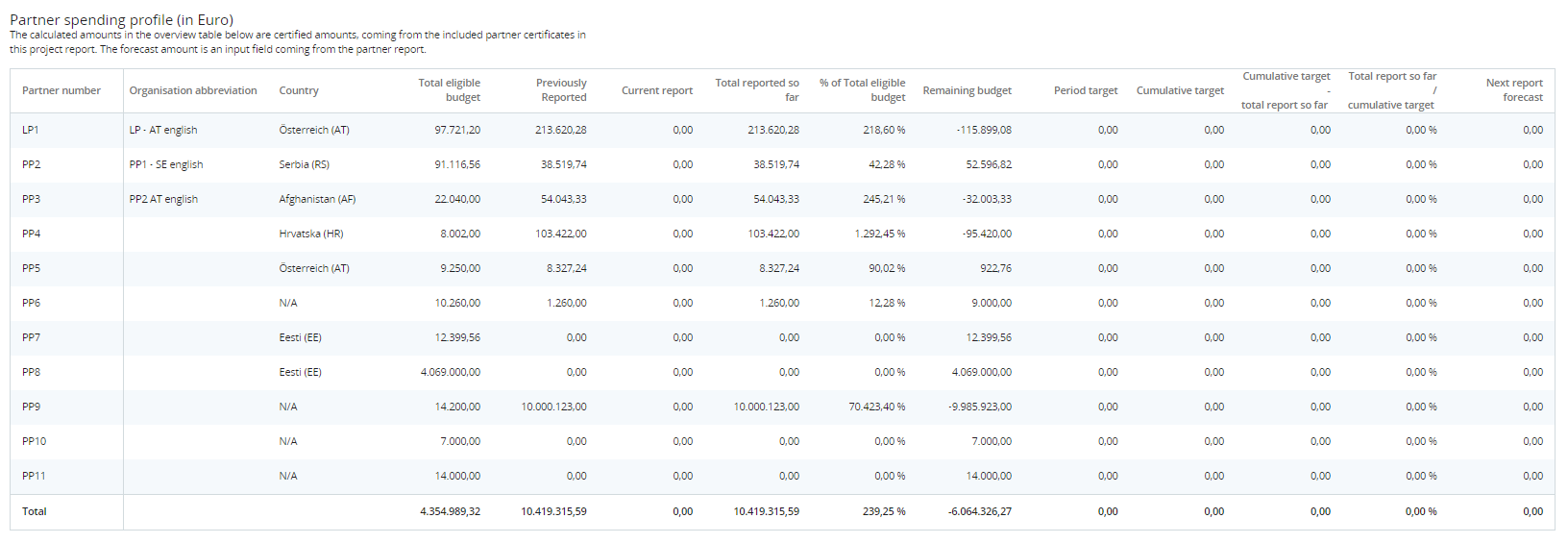This screenshot has height=543, width=1568.
Task: Click the -6.064.326,27 total remaining budget cell
Action: click(979, 511)
